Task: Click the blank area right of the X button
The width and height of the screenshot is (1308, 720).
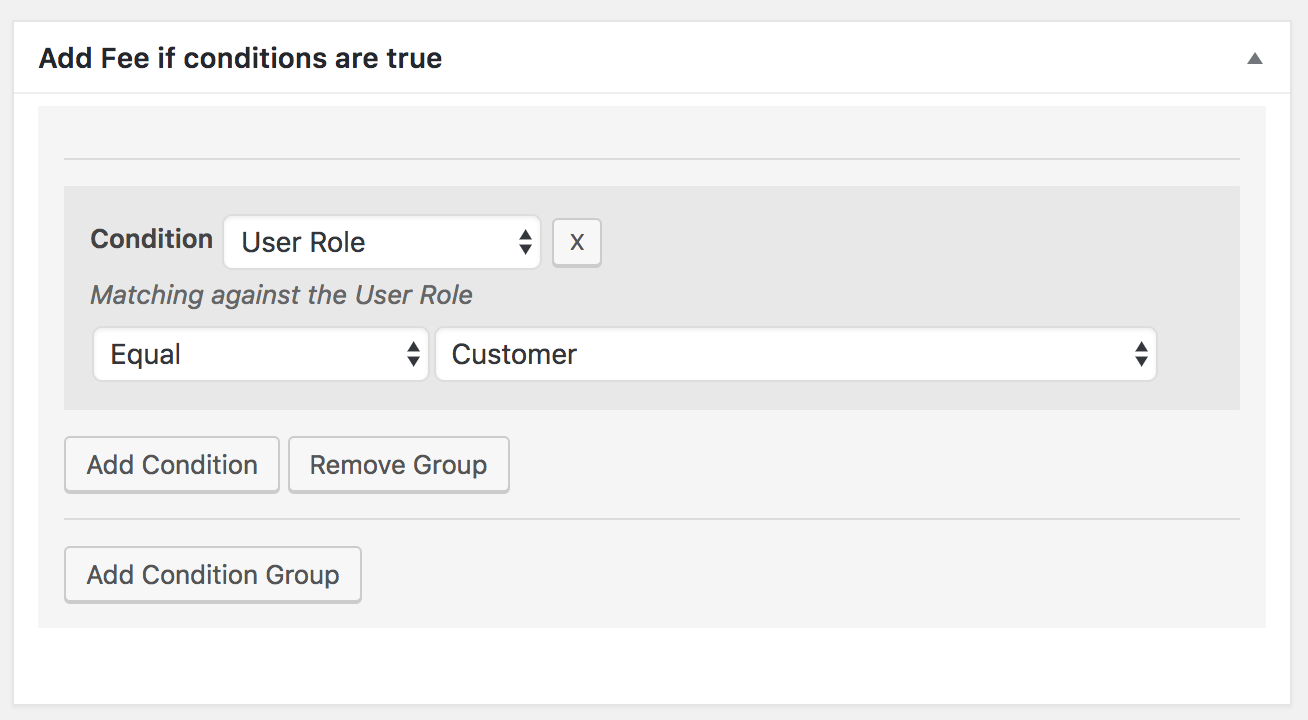Action: pos(900,242)
